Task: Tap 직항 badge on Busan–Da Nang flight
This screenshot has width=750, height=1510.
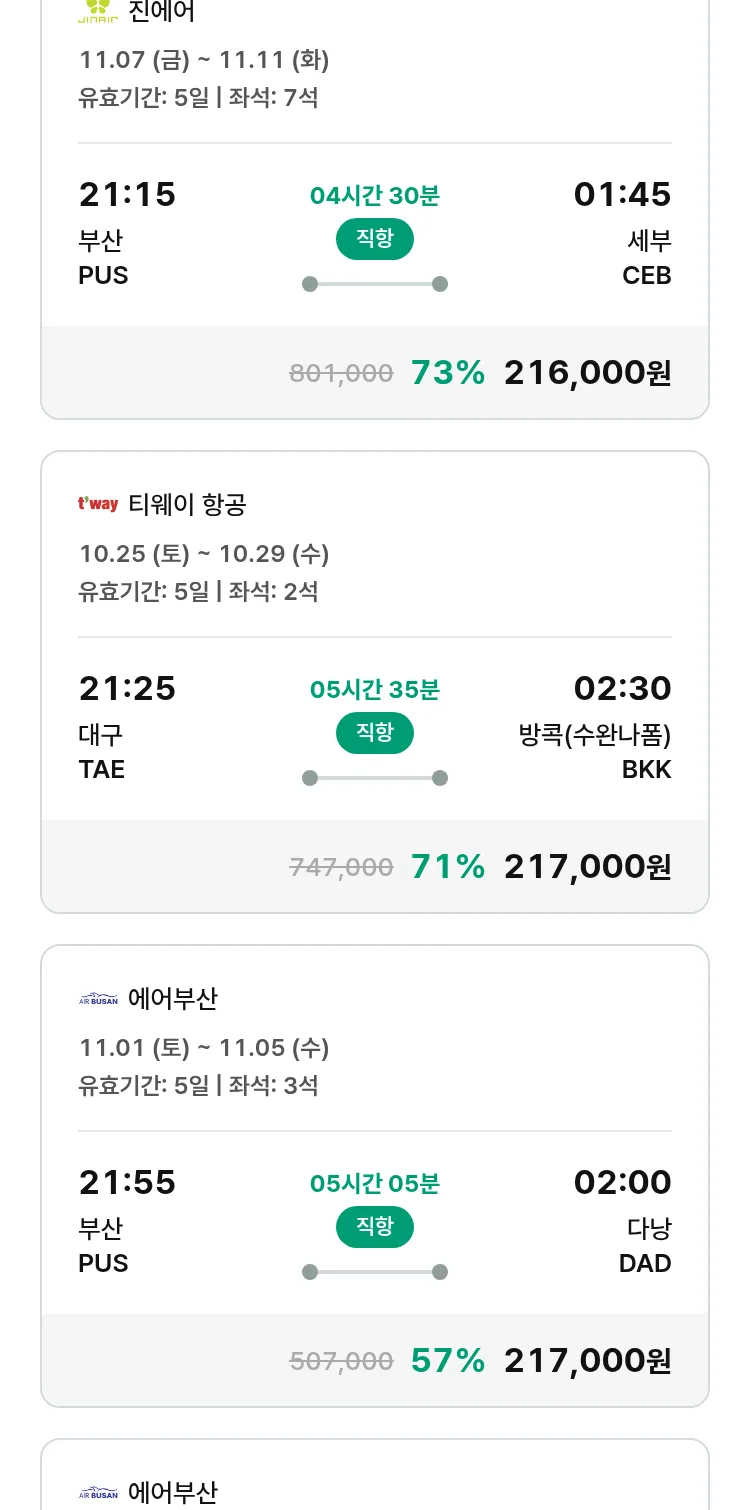Action: pyautogui.click(x=375, y=1227)
